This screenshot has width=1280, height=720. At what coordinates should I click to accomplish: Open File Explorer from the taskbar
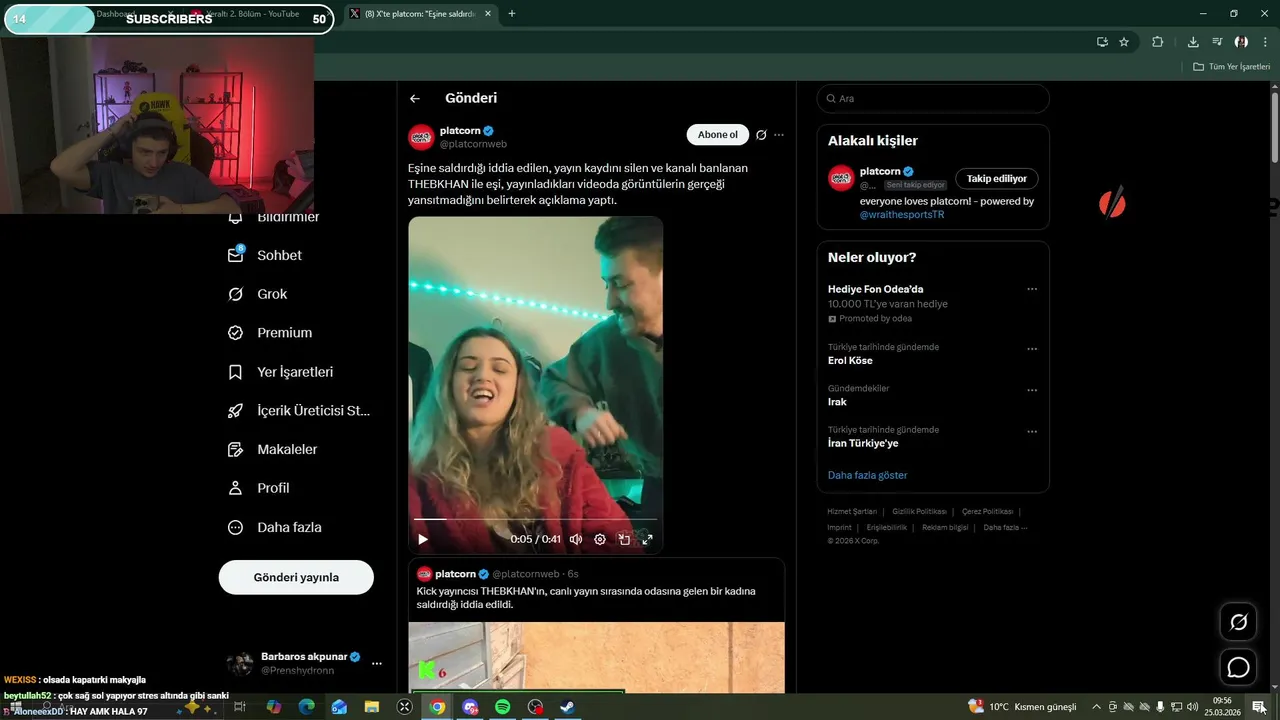372,707
